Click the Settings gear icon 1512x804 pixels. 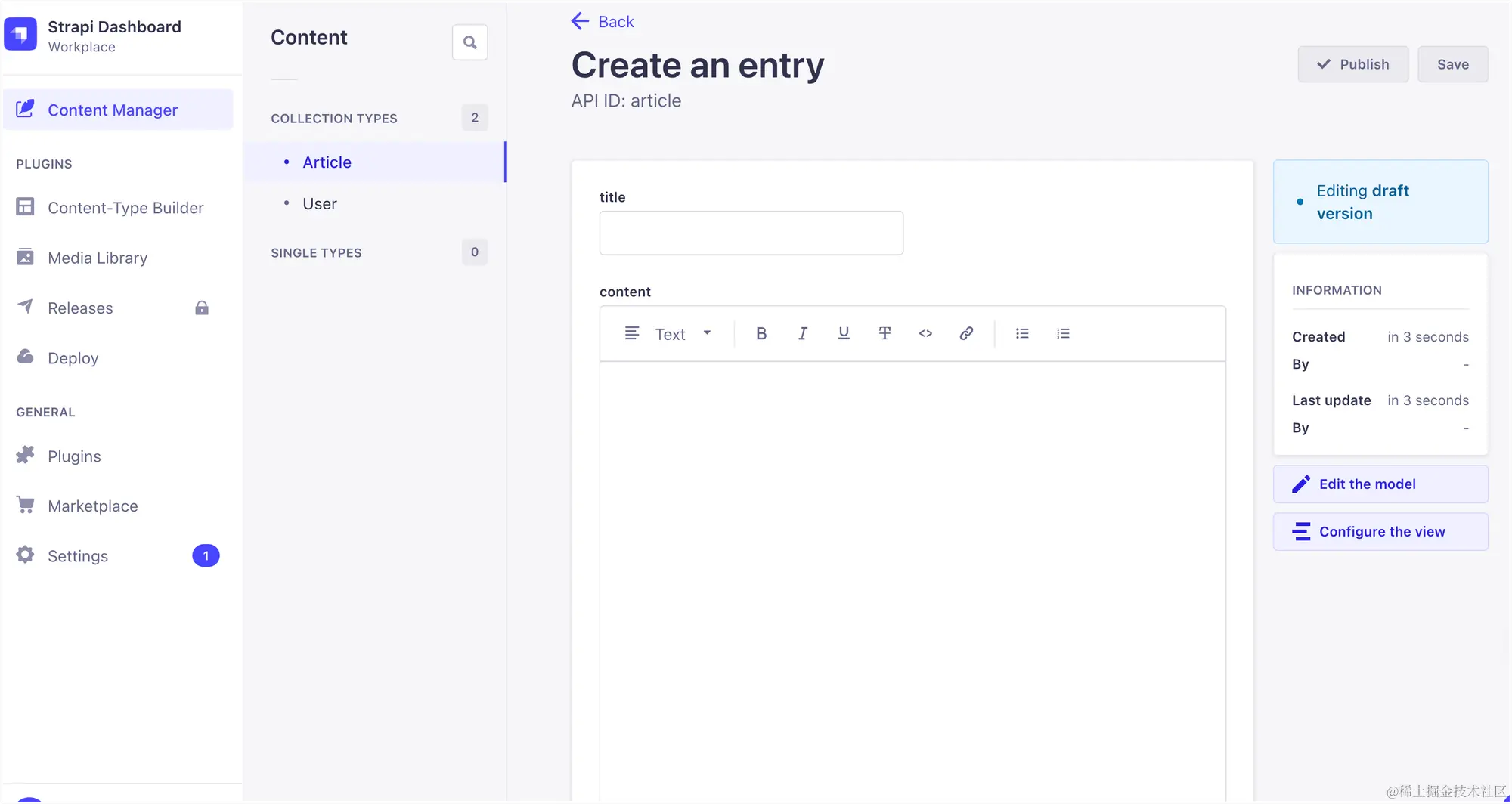(25, 555)
